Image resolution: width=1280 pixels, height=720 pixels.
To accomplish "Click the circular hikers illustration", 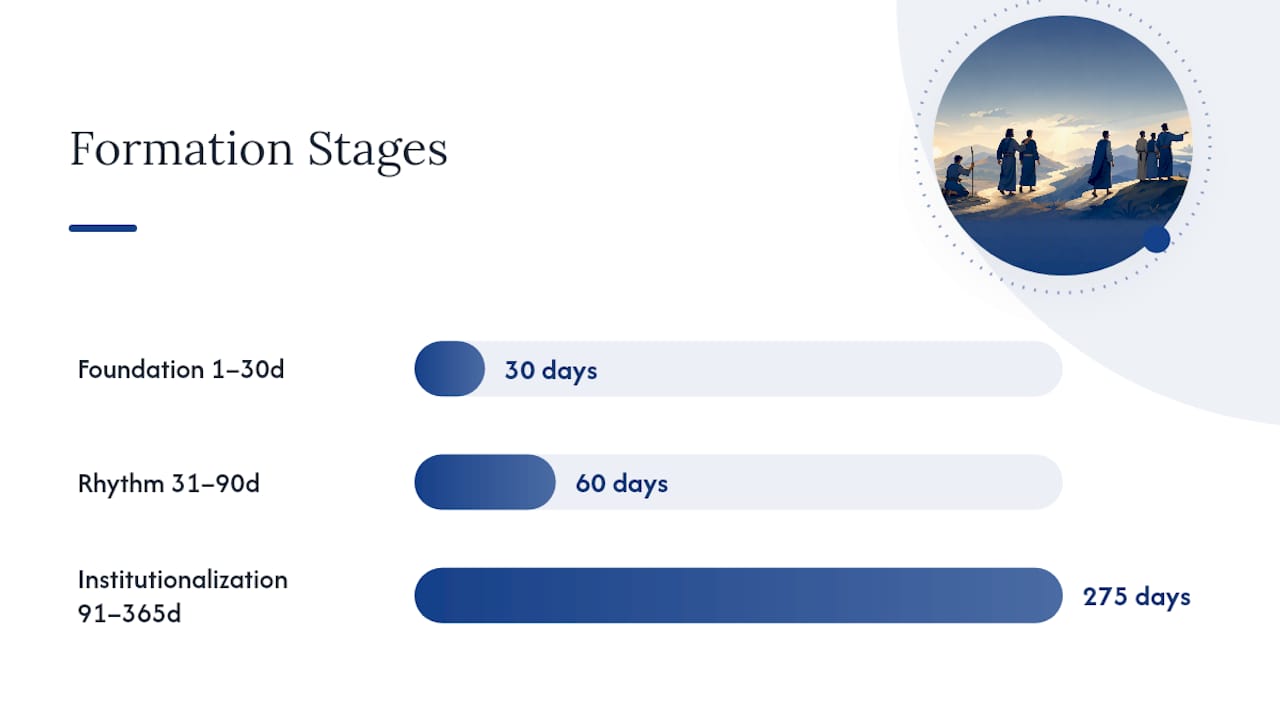I will (x=1063, y=145).
